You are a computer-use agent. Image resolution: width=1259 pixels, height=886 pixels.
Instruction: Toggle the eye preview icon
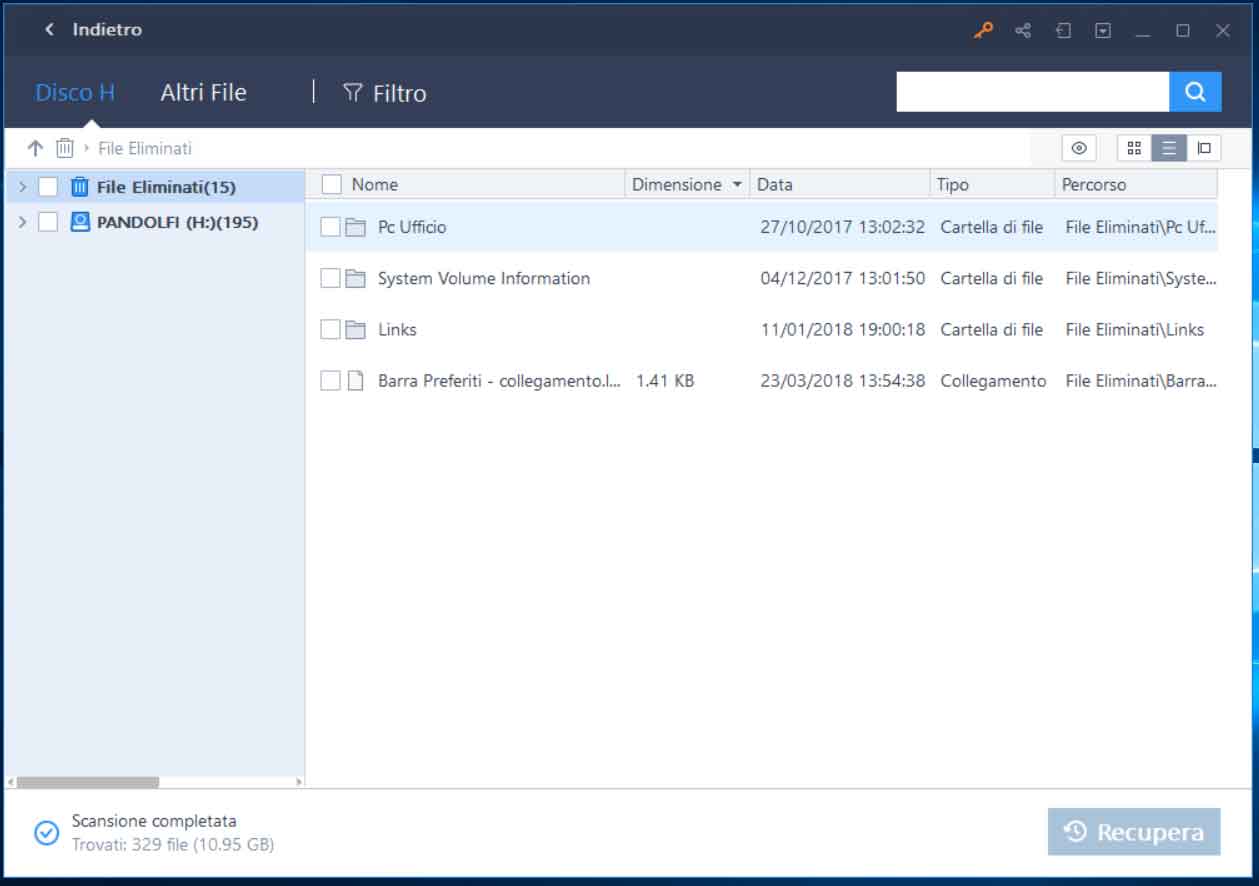[1078, 148]
